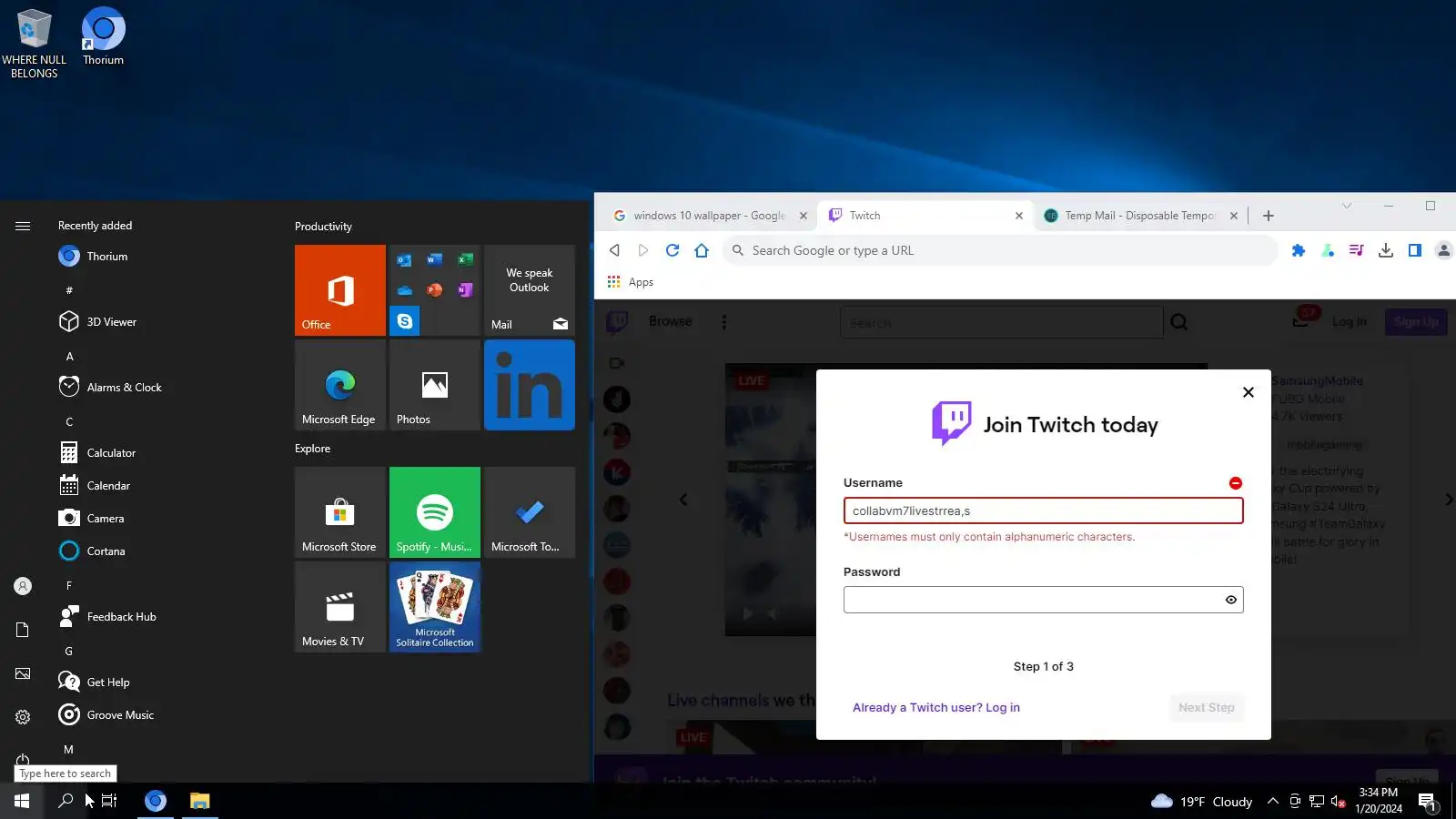Screen dimensions: 1456x819
Task: Open Task View on the taskbar
Action: (109, 801)
